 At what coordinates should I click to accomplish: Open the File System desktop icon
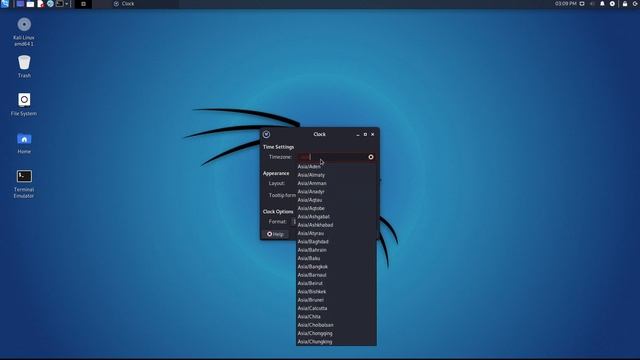tap(24, 100)
